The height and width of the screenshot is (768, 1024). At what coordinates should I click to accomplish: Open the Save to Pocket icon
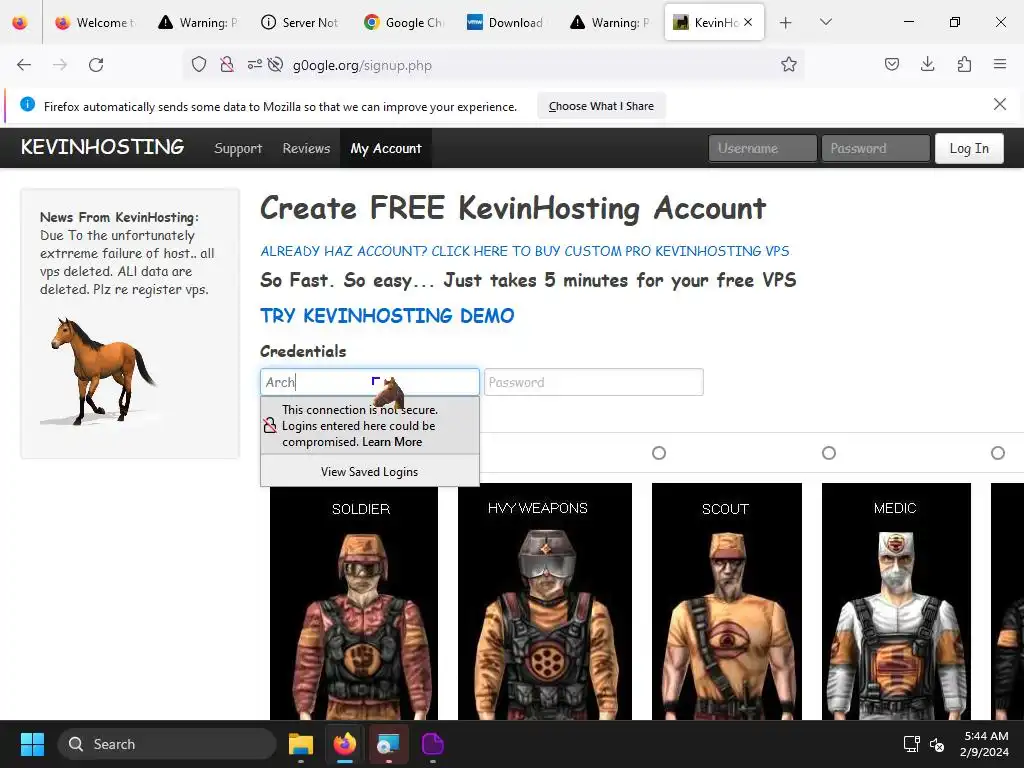(892, 64)
